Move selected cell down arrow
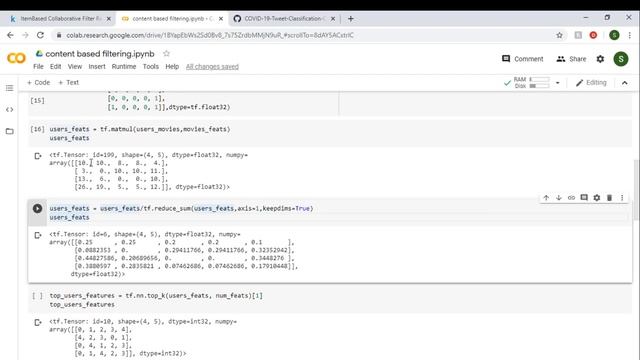640x360 pixels. tap(559, 198)
